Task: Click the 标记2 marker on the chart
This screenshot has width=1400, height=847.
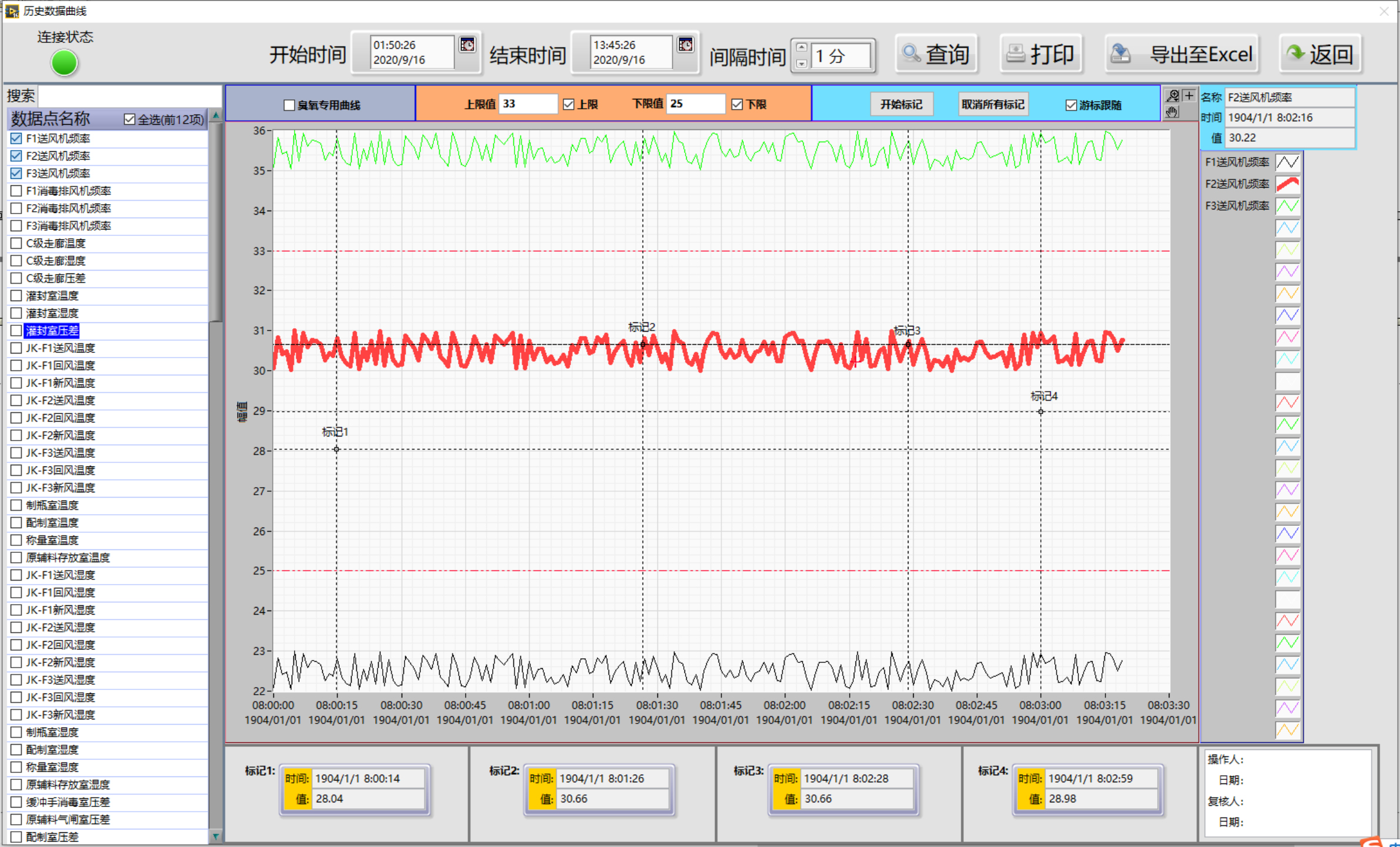Action: click(643, 344)
